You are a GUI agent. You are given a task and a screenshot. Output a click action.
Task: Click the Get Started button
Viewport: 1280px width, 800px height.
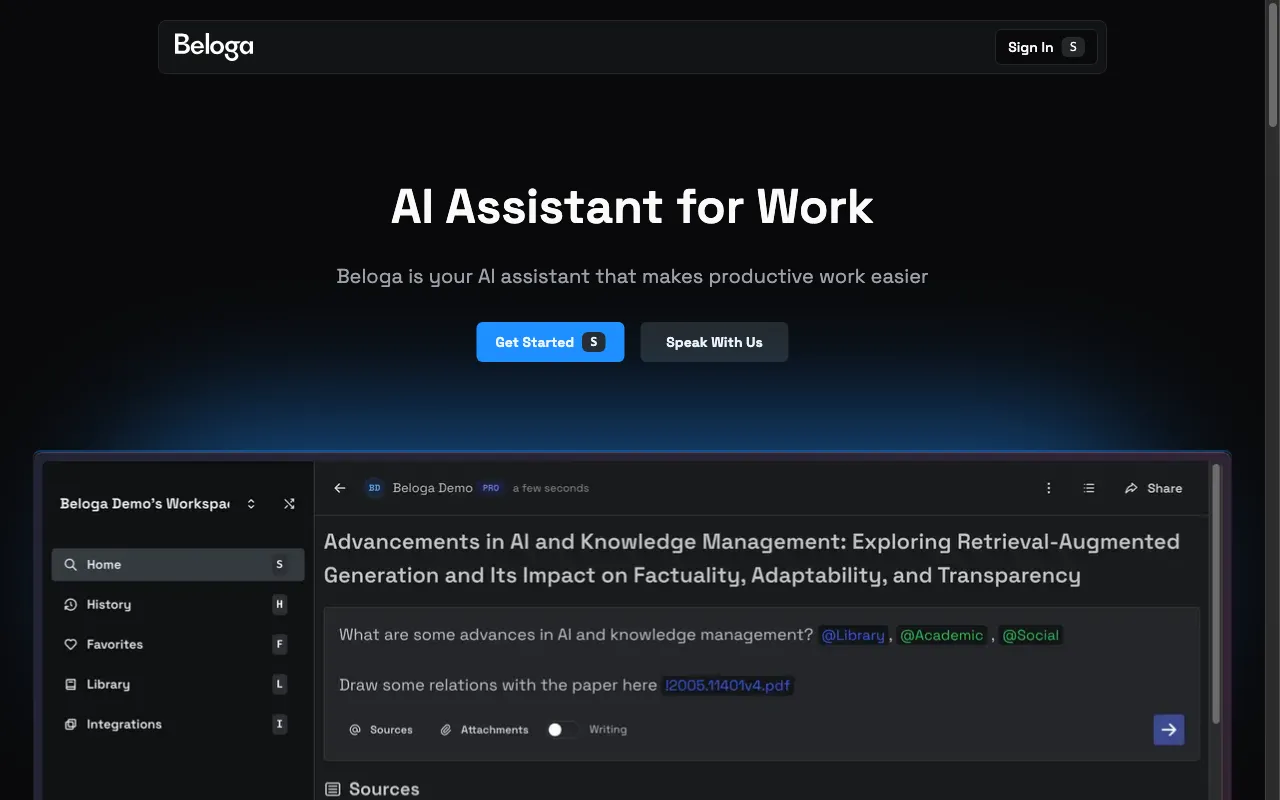coord(550,342)
